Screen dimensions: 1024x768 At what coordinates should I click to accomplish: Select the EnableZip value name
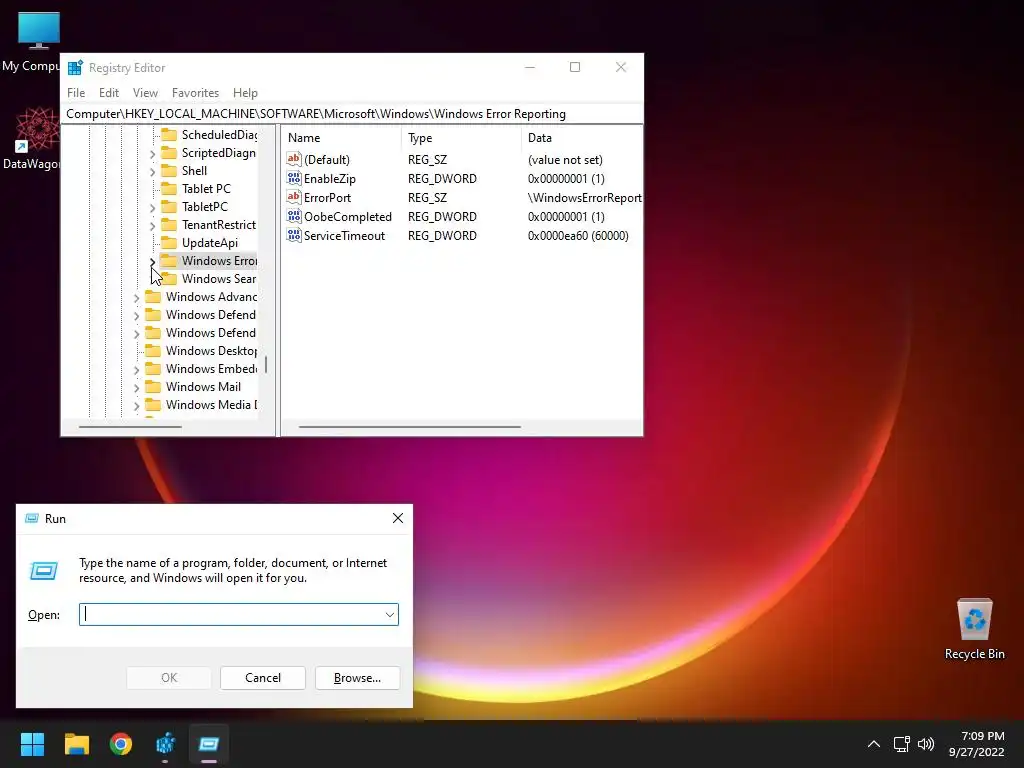(330, 179)
